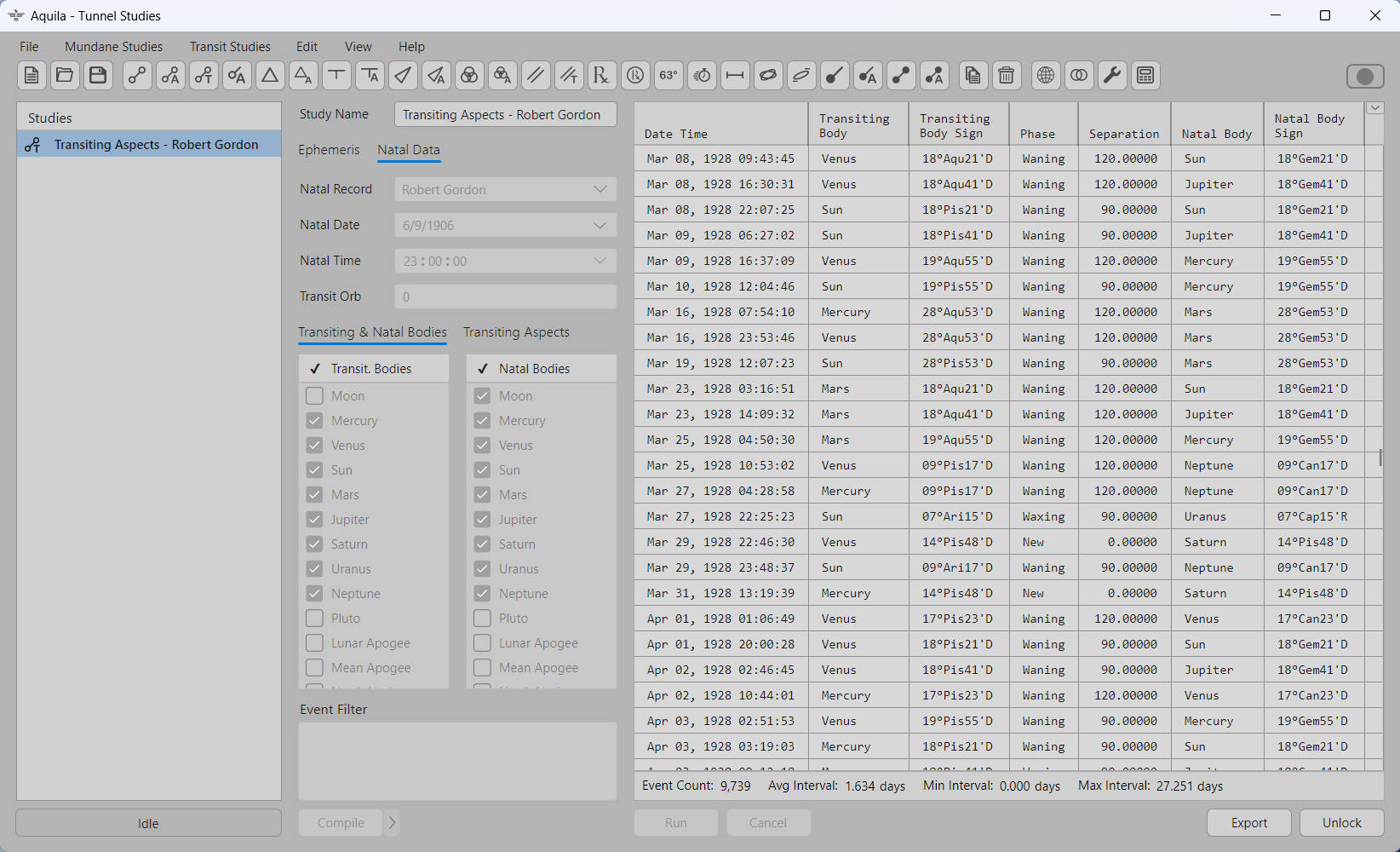Click the arrow next to Compile
This screenshot has width=1400, height=852.
[x=392, y=823]
